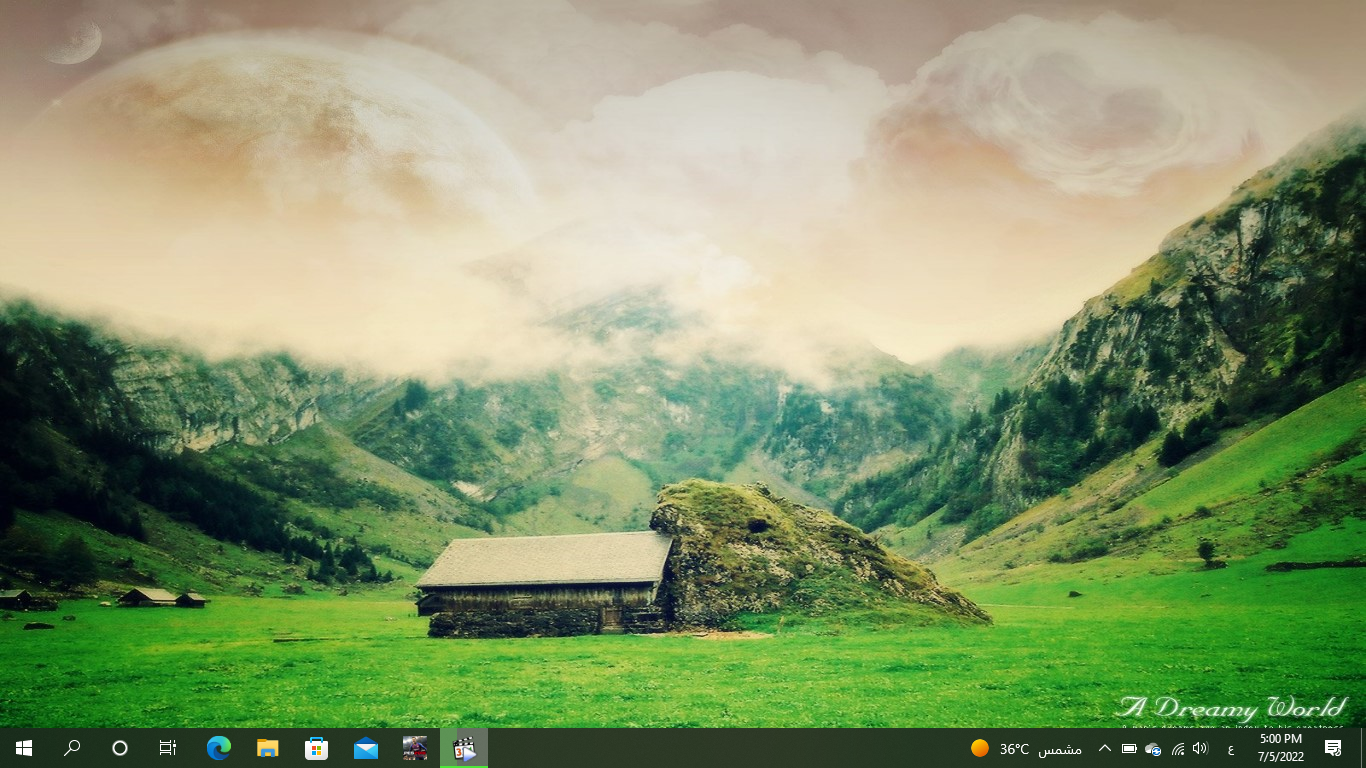Viewport: 1366px width, 768px height.
Task: Open Wi-Fi network flyout
Action: pyautogui.click(x=1177, y=748)
